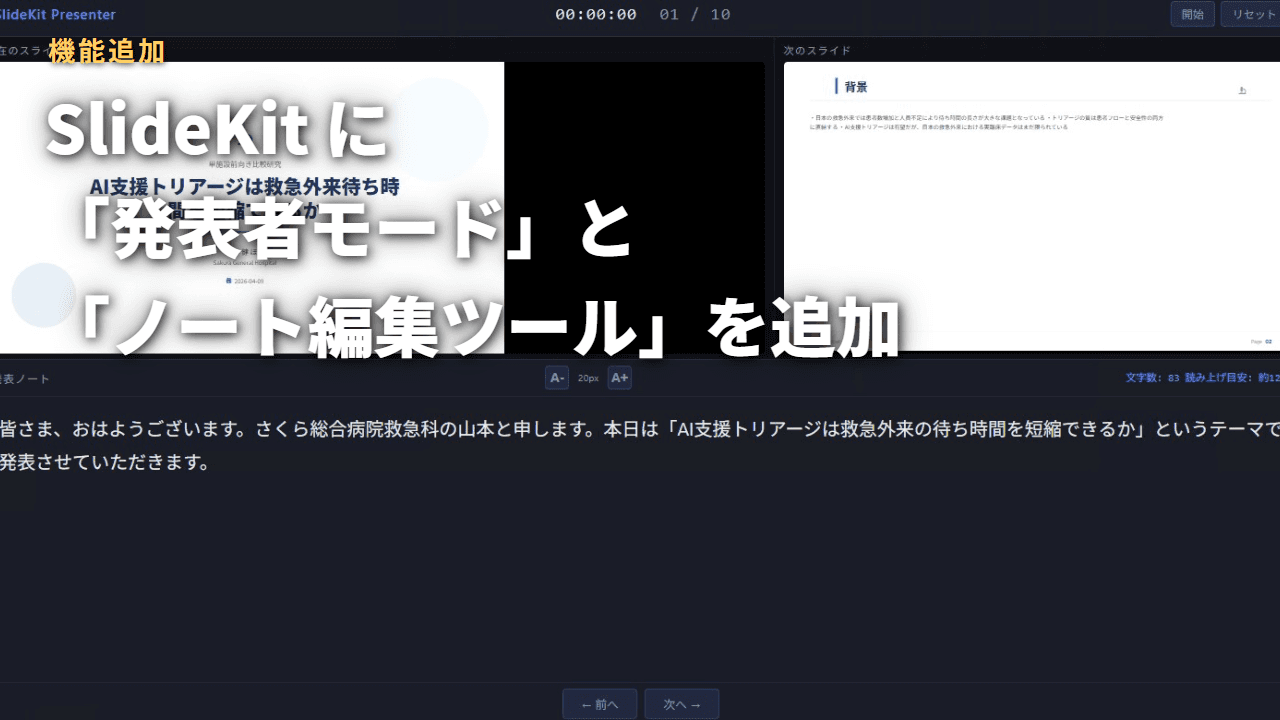The image size is (1280, 720).
Task: Click the SlideKit Presenter title
Action: (58, 14)
